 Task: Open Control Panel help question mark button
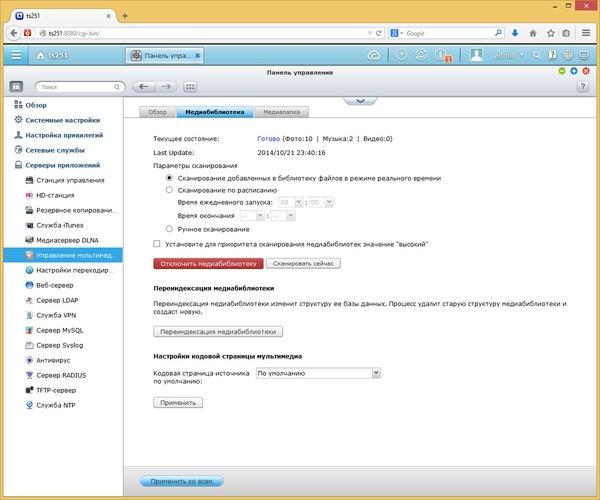[x=583, y=87]
